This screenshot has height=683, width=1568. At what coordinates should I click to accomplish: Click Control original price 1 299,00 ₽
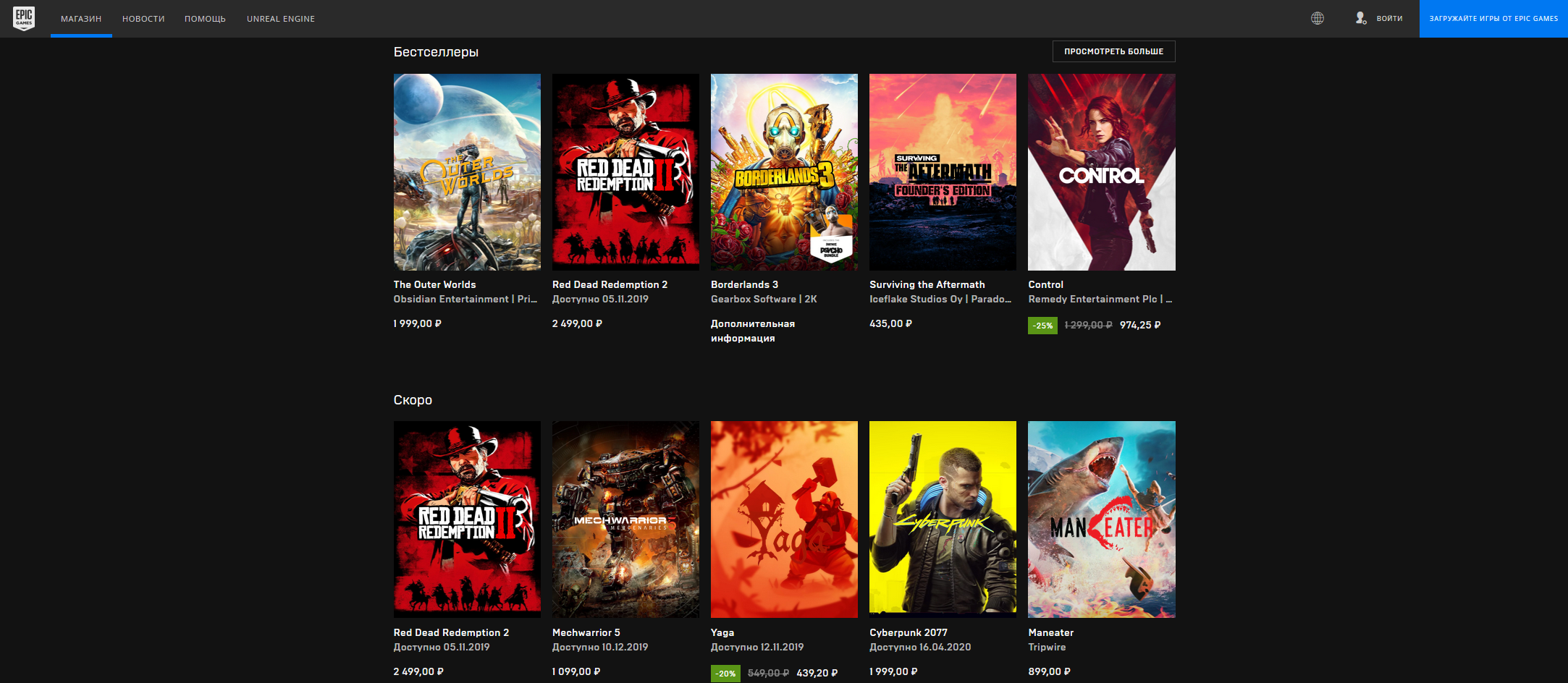point(1089,326)
